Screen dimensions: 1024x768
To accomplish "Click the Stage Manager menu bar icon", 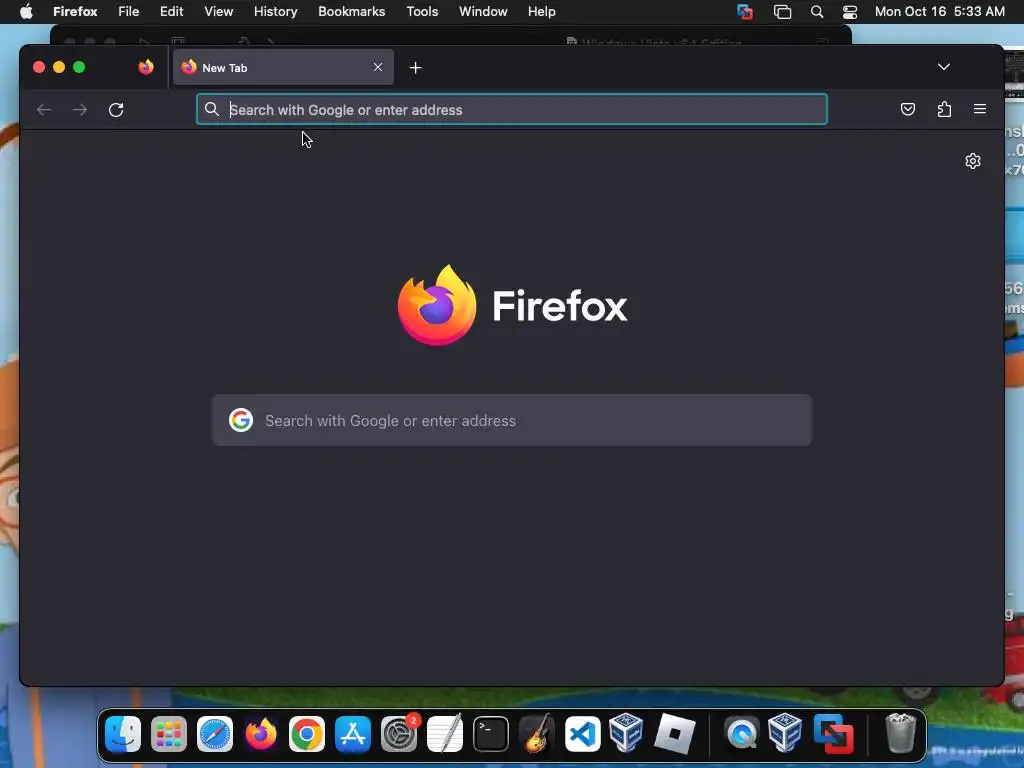I will (782, 12).
